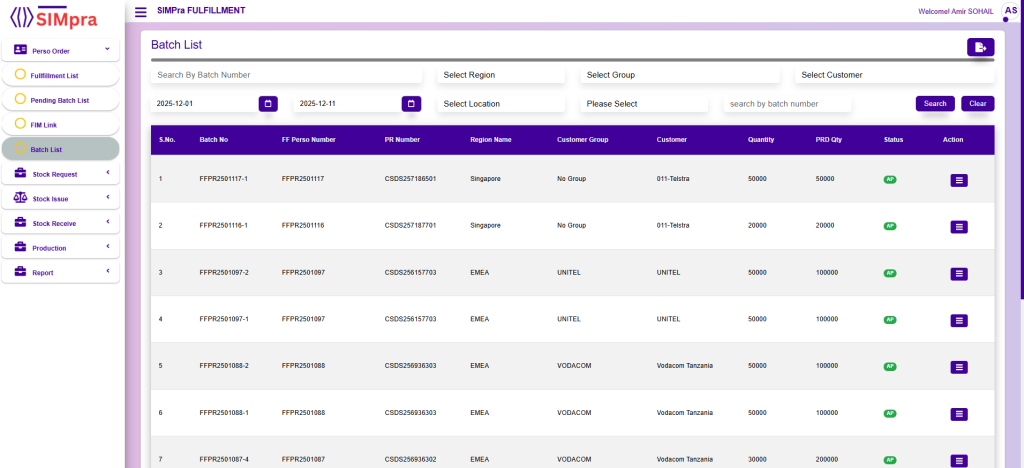Screen dimensions: 1024x468
Task: Open action menu for batch FFPR2501088-1
Action: [959, 413]
